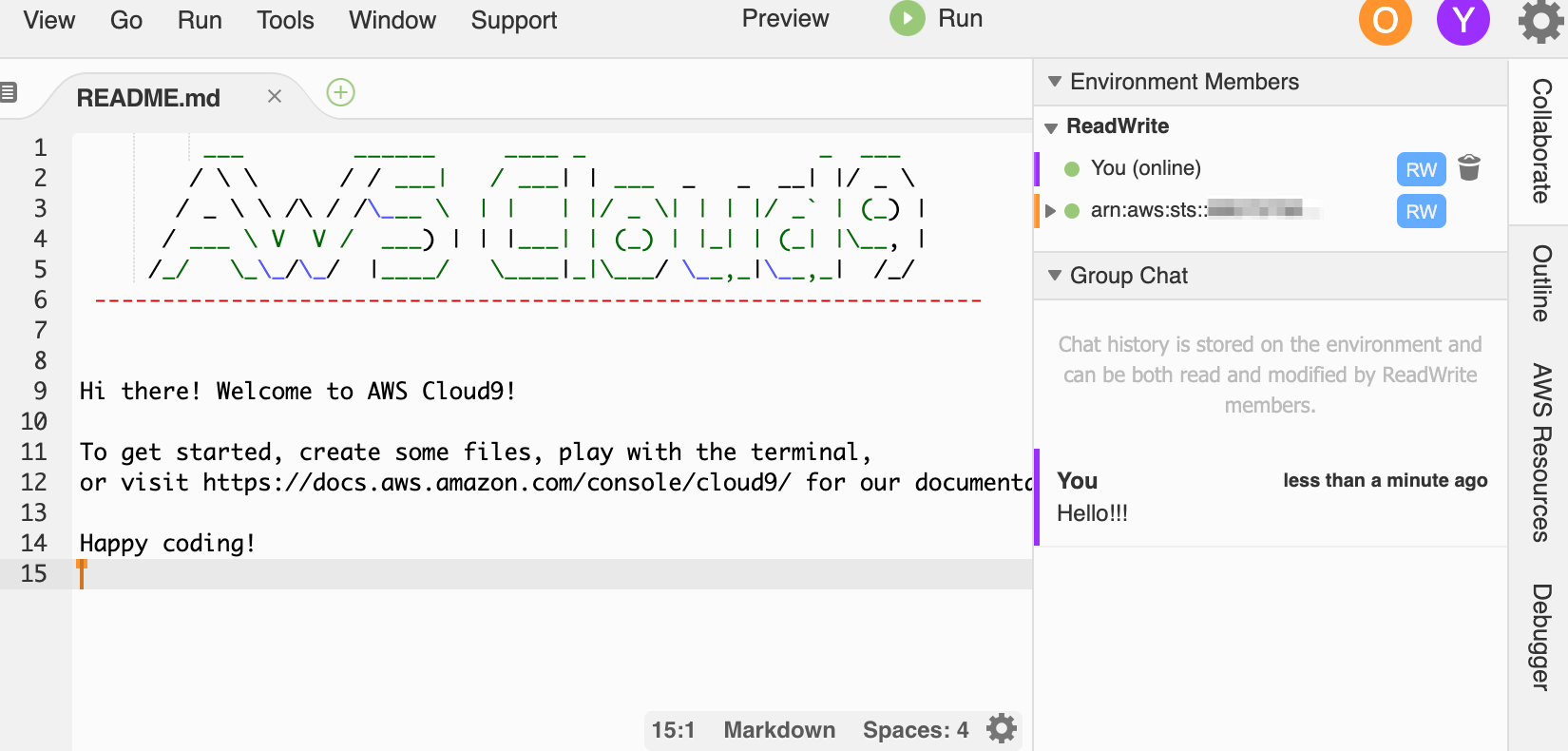
Task: Open the Tools menu
Action: pos(285,20)
